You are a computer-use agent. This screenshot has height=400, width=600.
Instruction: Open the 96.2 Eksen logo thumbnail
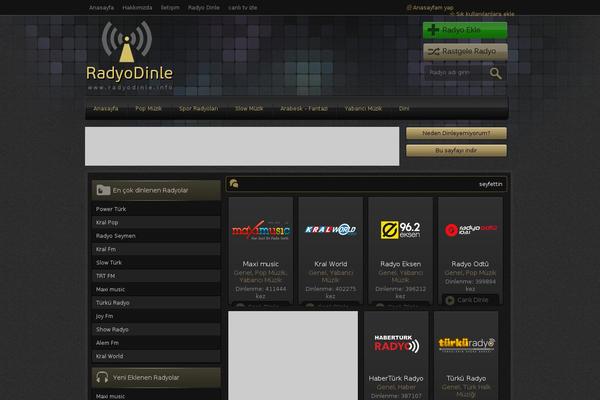coord(400,230)
